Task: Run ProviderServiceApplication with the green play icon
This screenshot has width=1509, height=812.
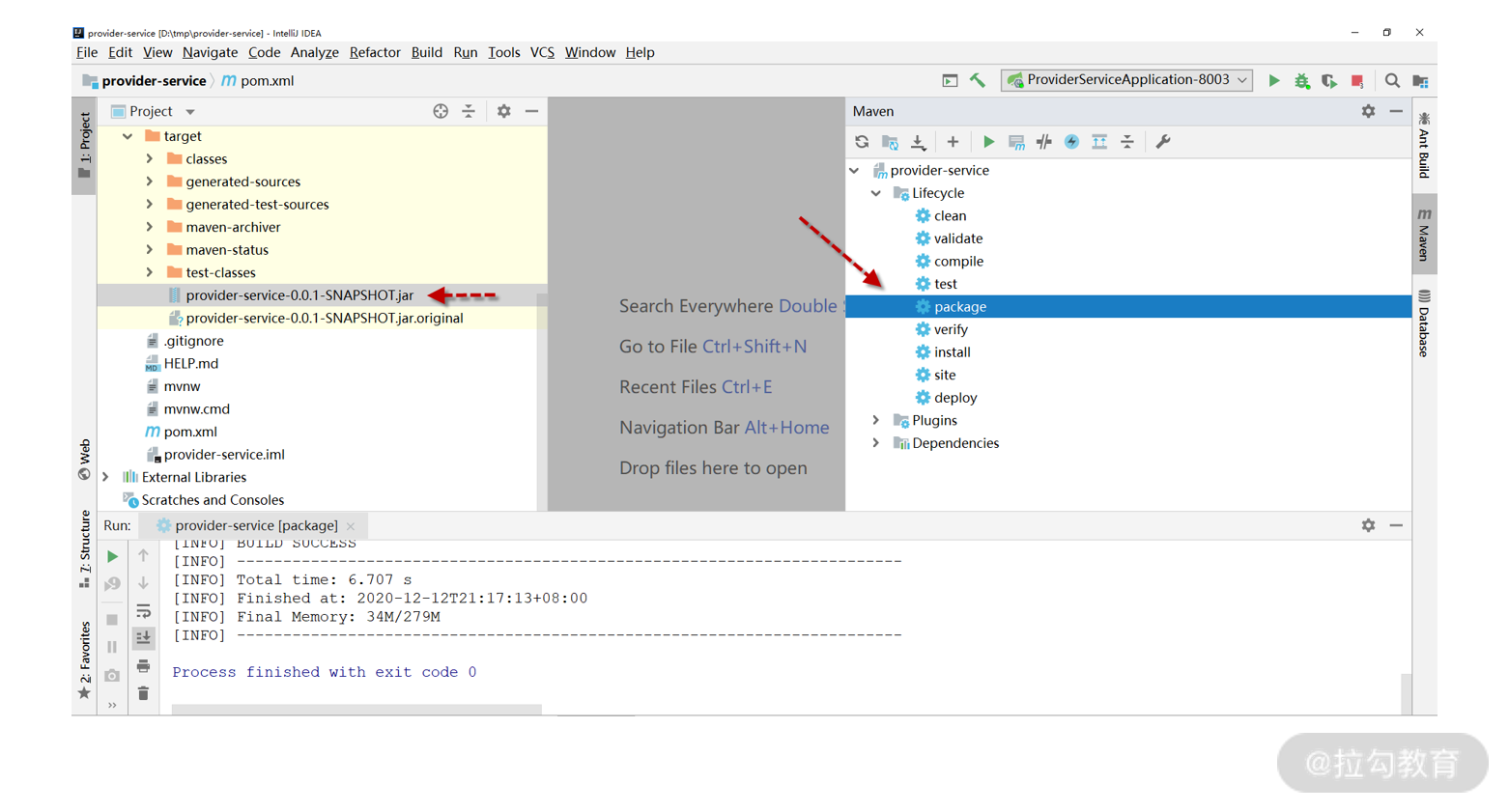Action: click(1273, 81)
